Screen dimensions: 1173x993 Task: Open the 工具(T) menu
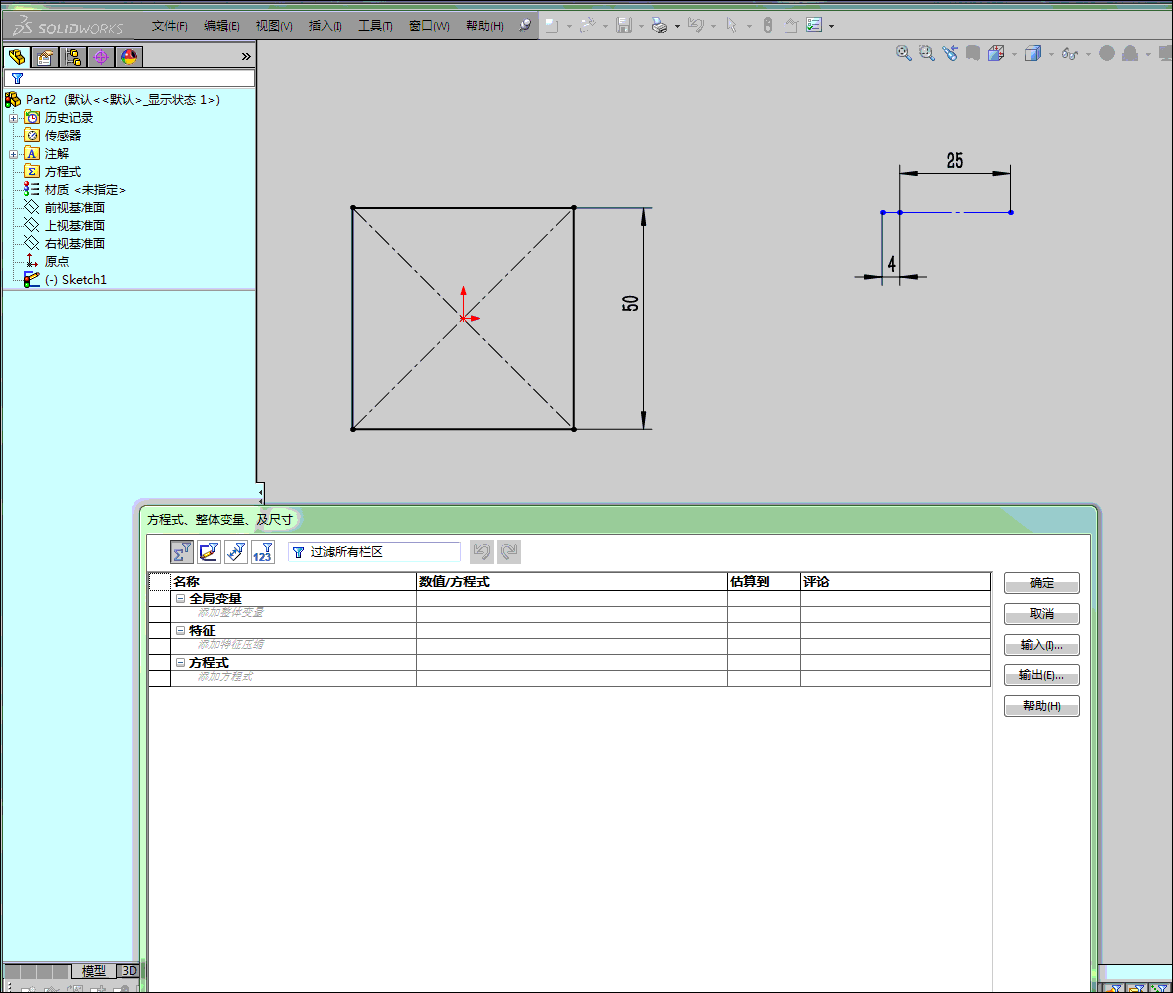tap(375, 26)
